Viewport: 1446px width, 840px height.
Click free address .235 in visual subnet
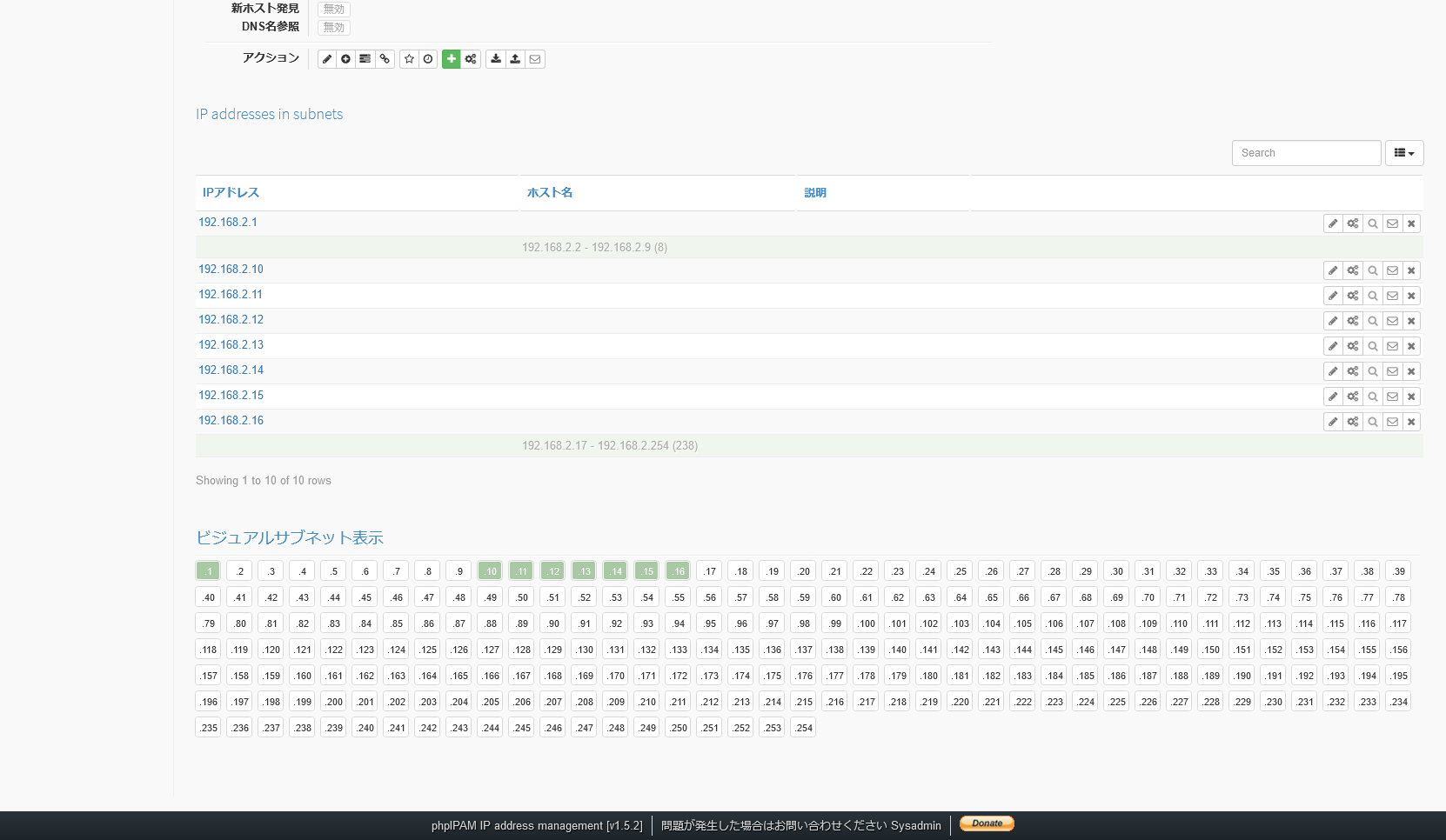pyautogui.click(x=208, y=728)
